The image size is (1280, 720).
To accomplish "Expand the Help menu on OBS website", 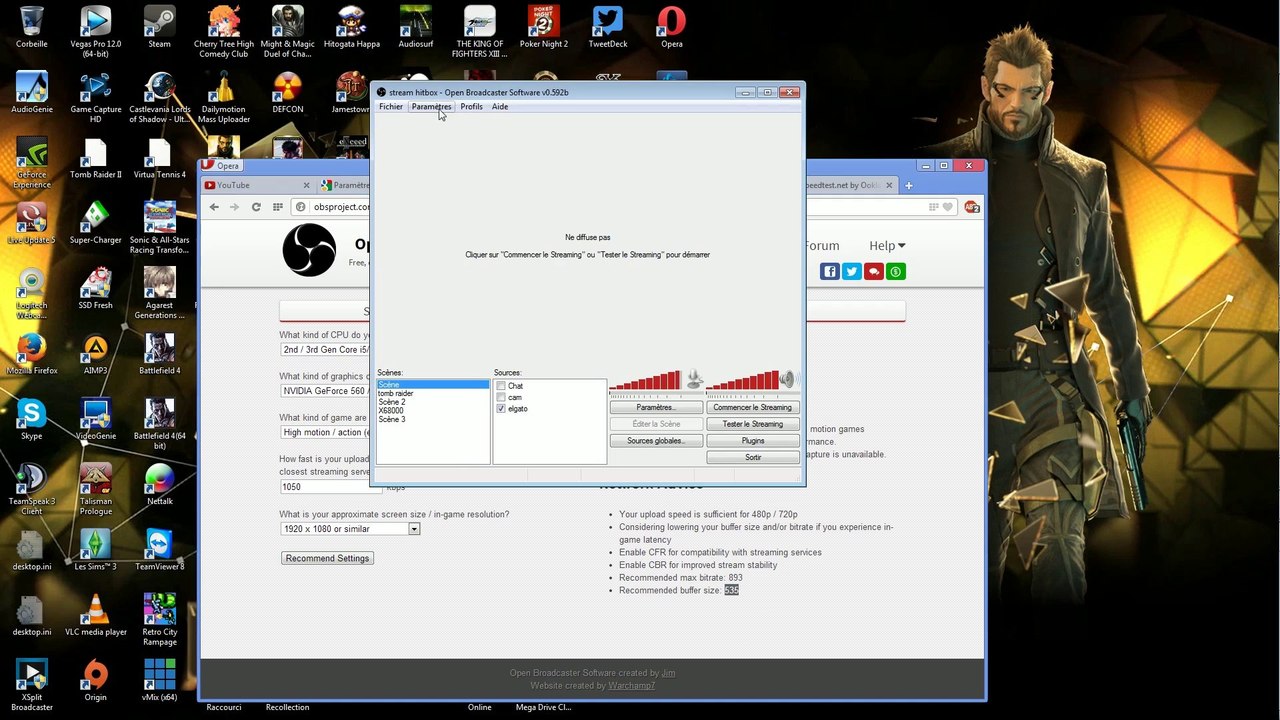I will coord(887,246).
